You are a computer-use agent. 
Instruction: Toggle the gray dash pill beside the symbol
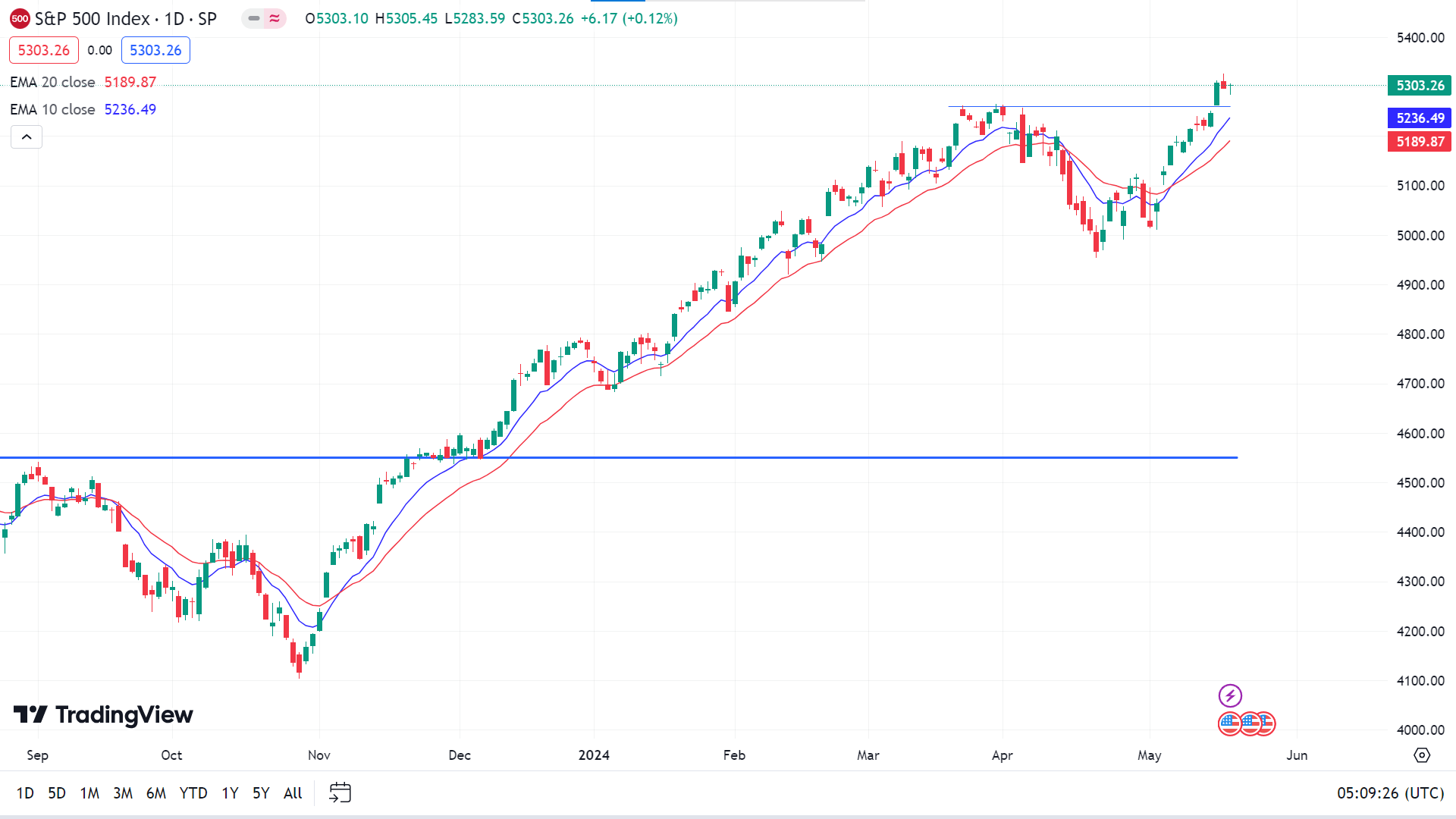click(x=254, y=19)
